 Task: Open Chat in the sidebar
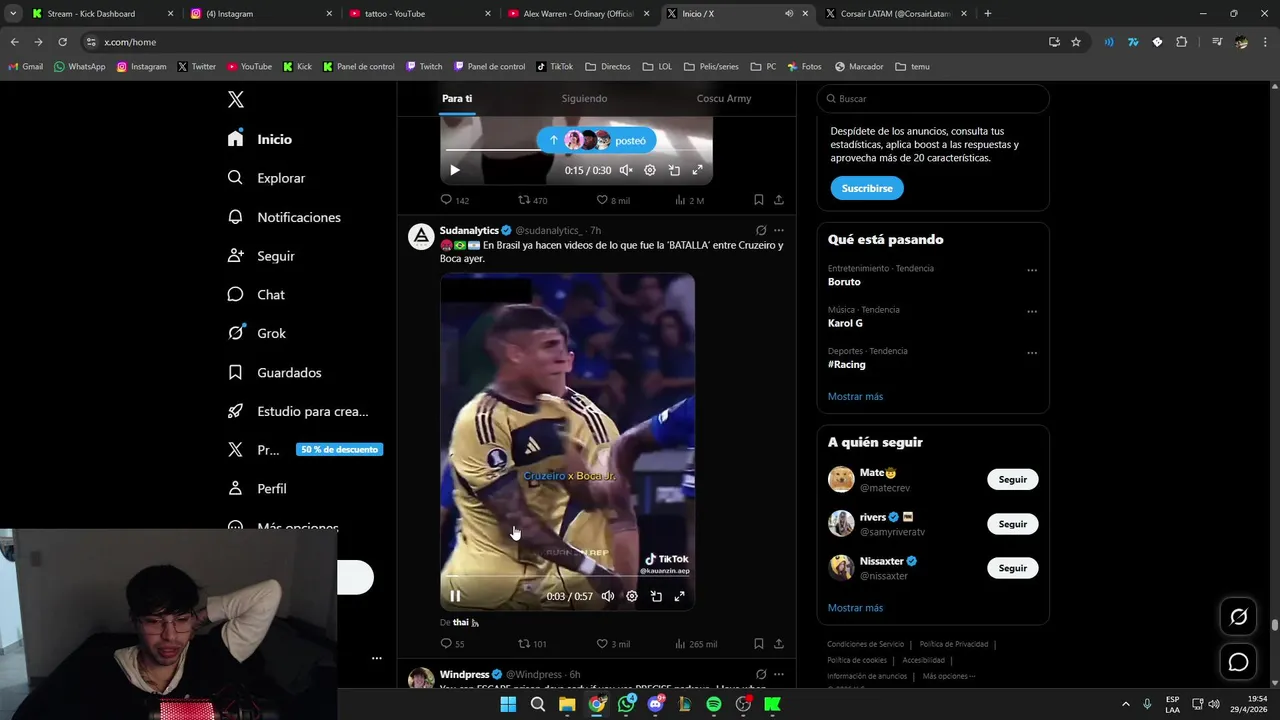pos(256,295)
